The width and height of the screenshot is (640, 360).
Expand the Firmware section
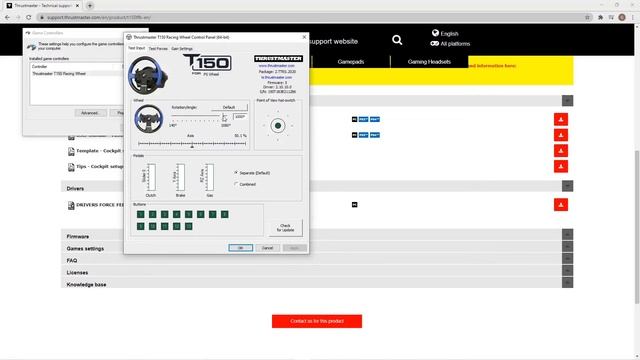click(567, 234)
